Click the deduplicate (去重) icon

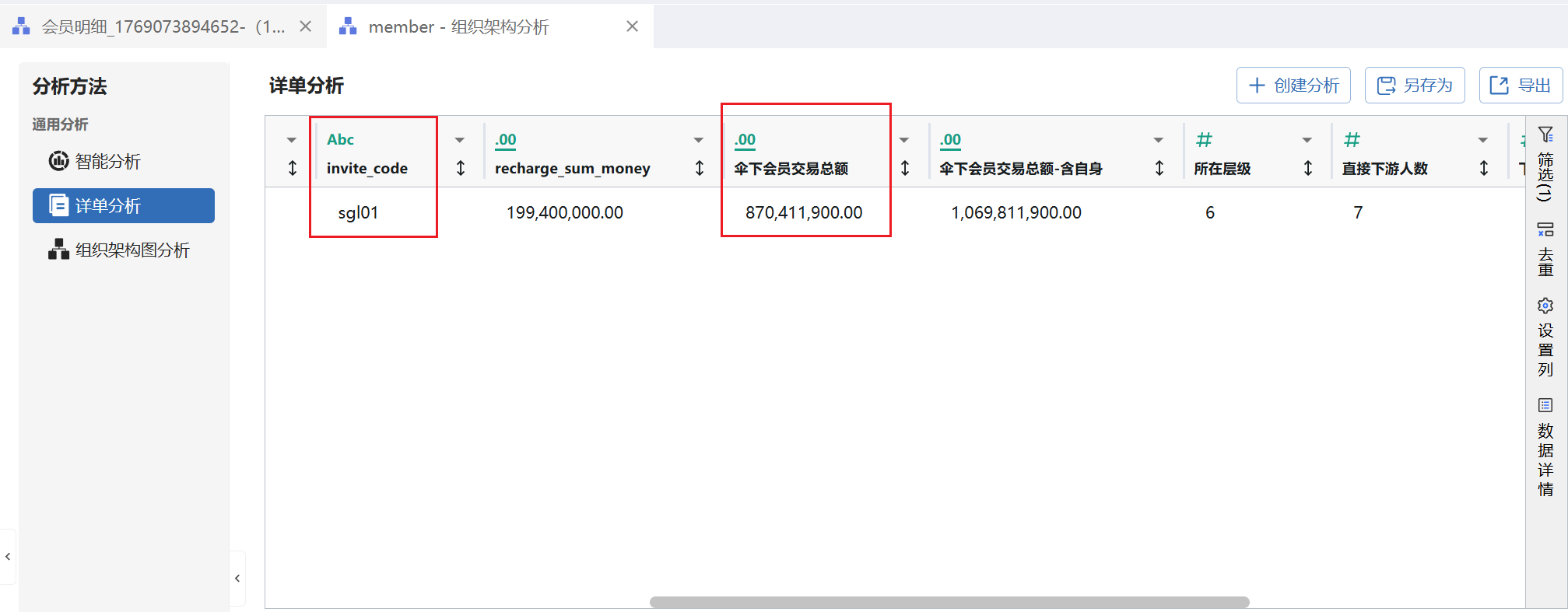(1545, 229)
